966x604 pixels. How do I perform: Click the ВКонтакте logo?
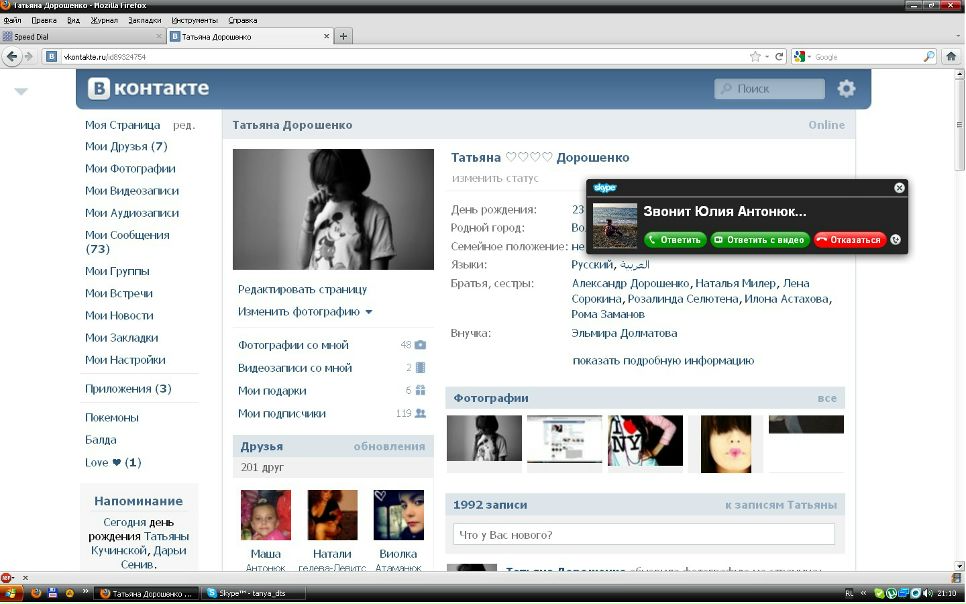[x=148, y=89]
